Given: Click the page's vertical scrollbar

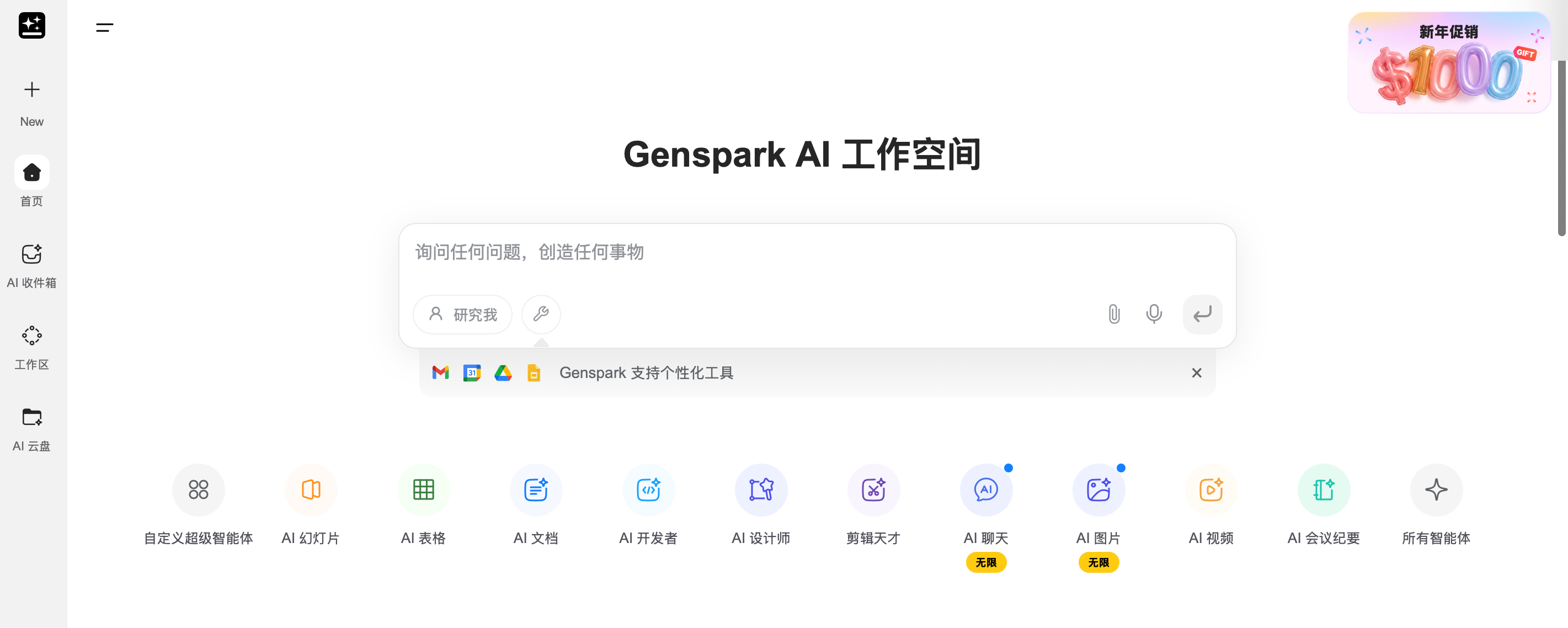Looking at the screenshot, I should pyautogui.click(x=1561, y=147).
